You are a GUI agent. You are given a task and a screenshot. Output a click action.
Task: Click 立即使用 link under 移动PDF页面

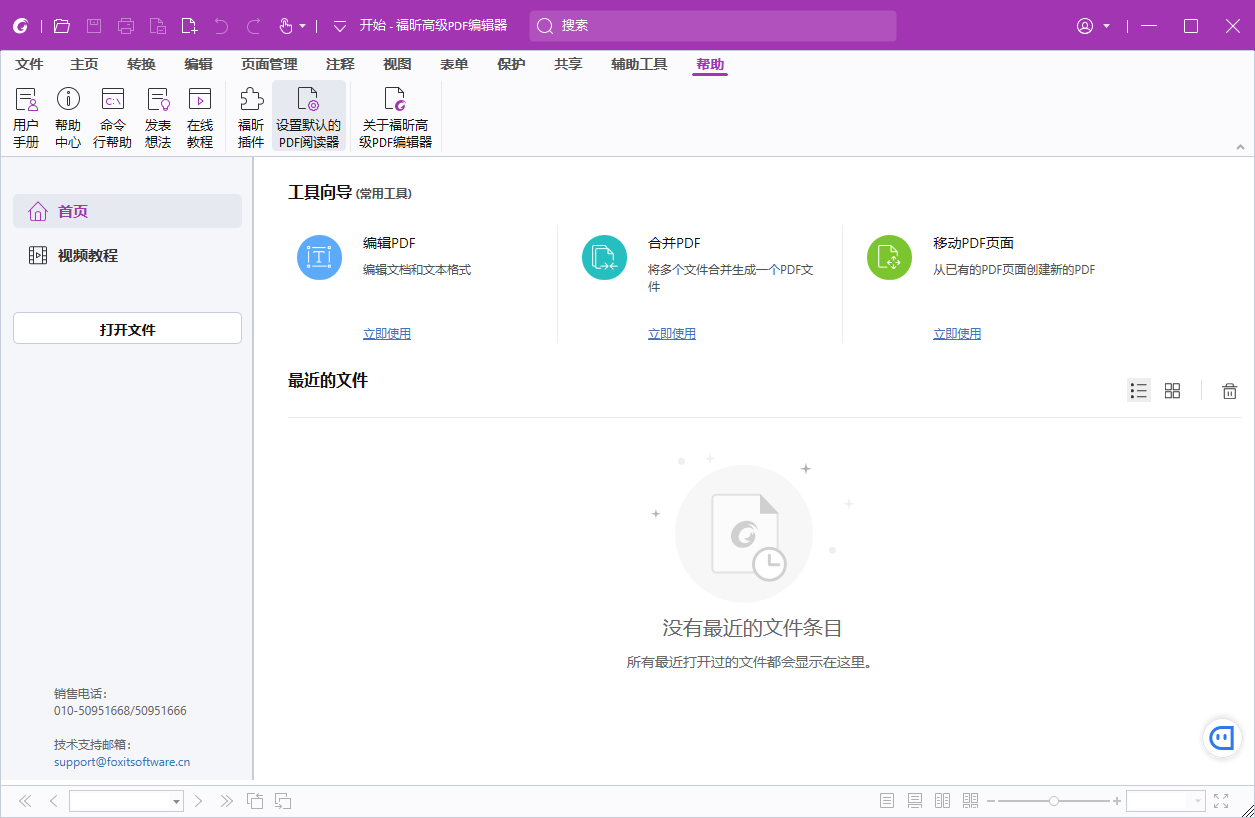pyautogui.click(x=957, y=334)
